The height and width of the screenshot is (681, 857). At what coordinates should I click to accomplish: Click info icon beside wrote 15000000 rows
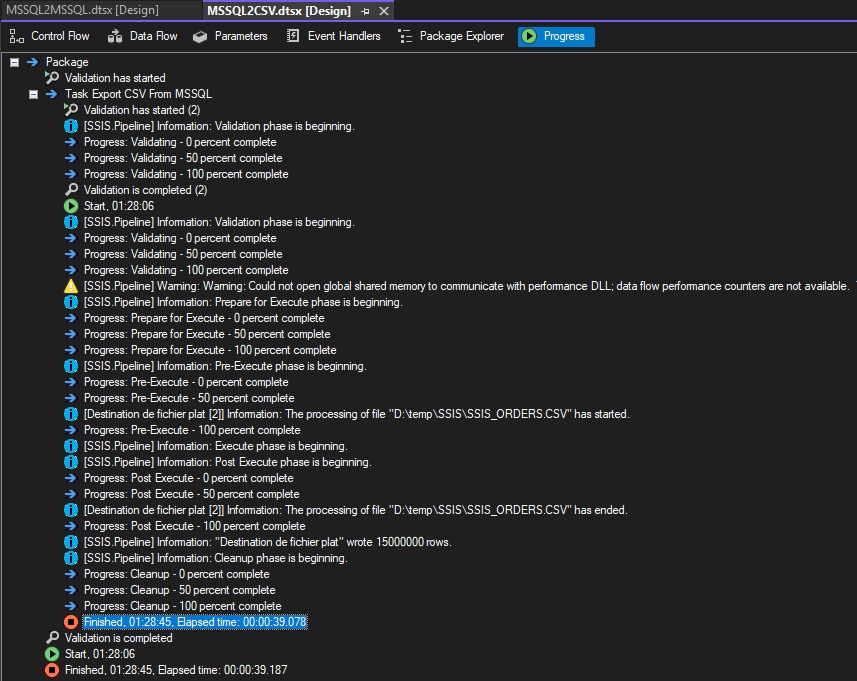point(71,542)
